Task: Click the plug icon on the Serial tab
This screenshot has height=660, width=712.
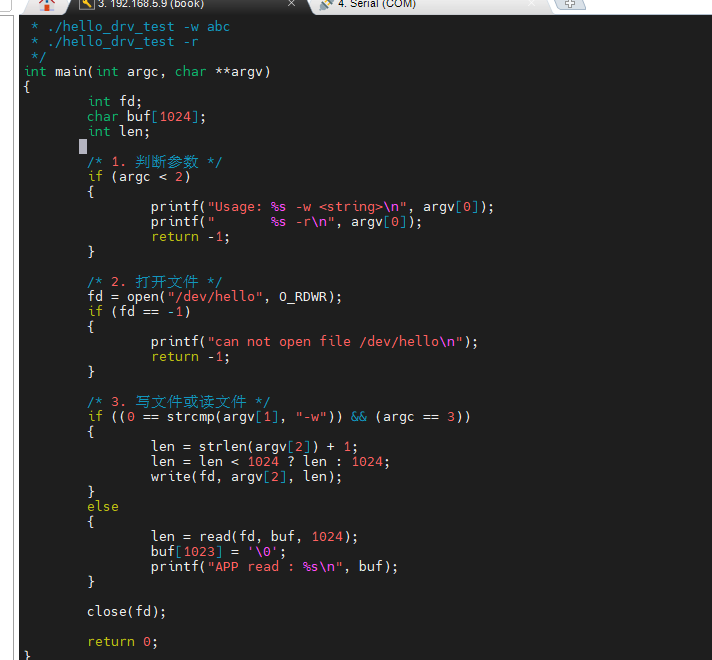Action: [x=326, y=5]
